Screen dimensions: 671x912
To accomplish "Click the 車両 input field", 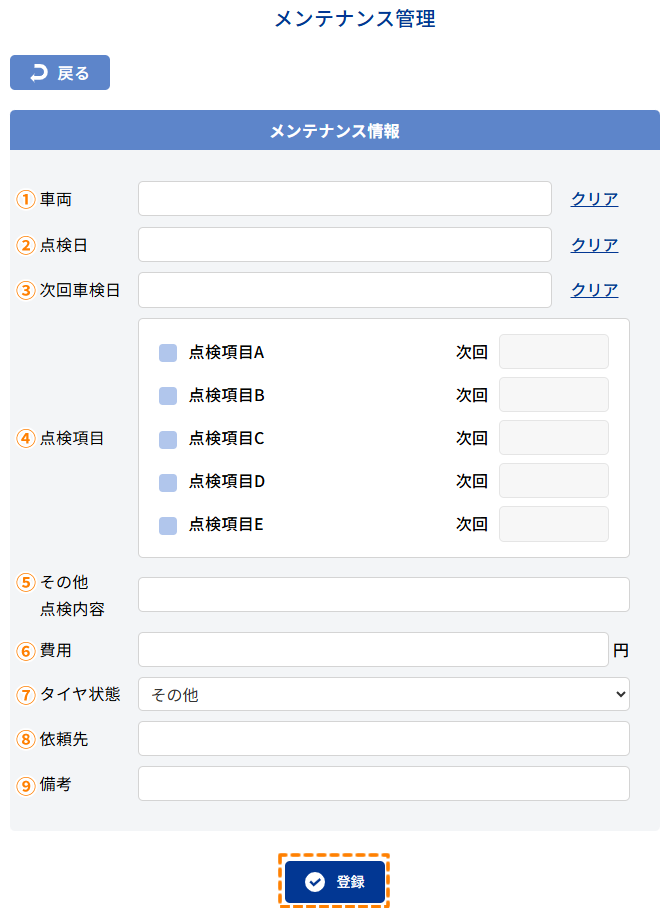I will 344,199.
